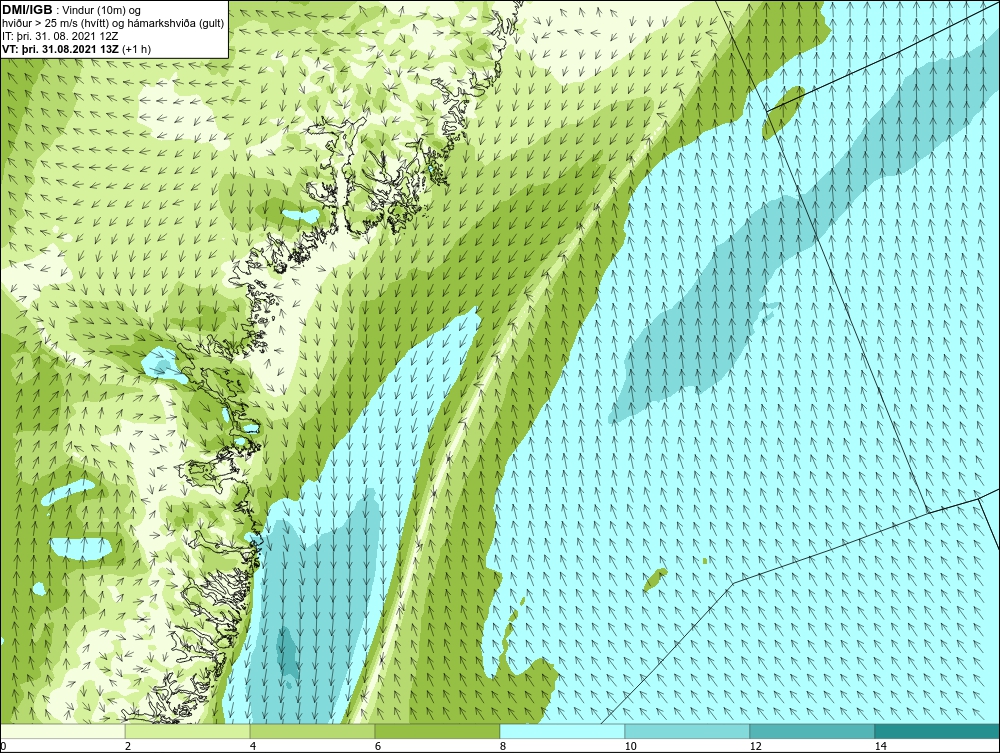This screenshot has width=1000, height=753.
Task: Click the 'VT: þri. 31.08.2021 13Z' valid time
Action: pos(61,48)
